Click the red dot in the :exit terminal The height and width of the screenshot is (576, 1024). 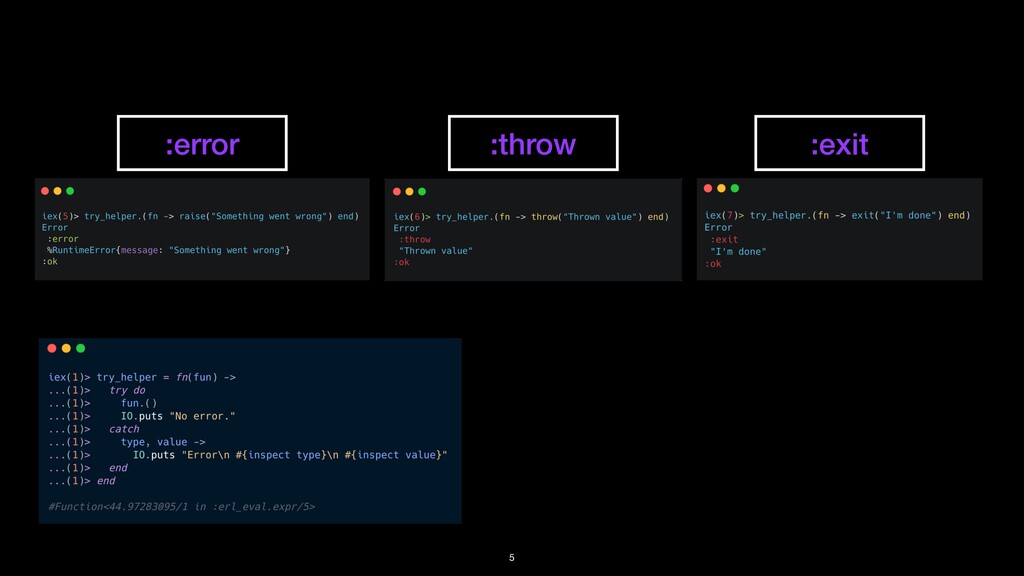[x=708, y=188]
